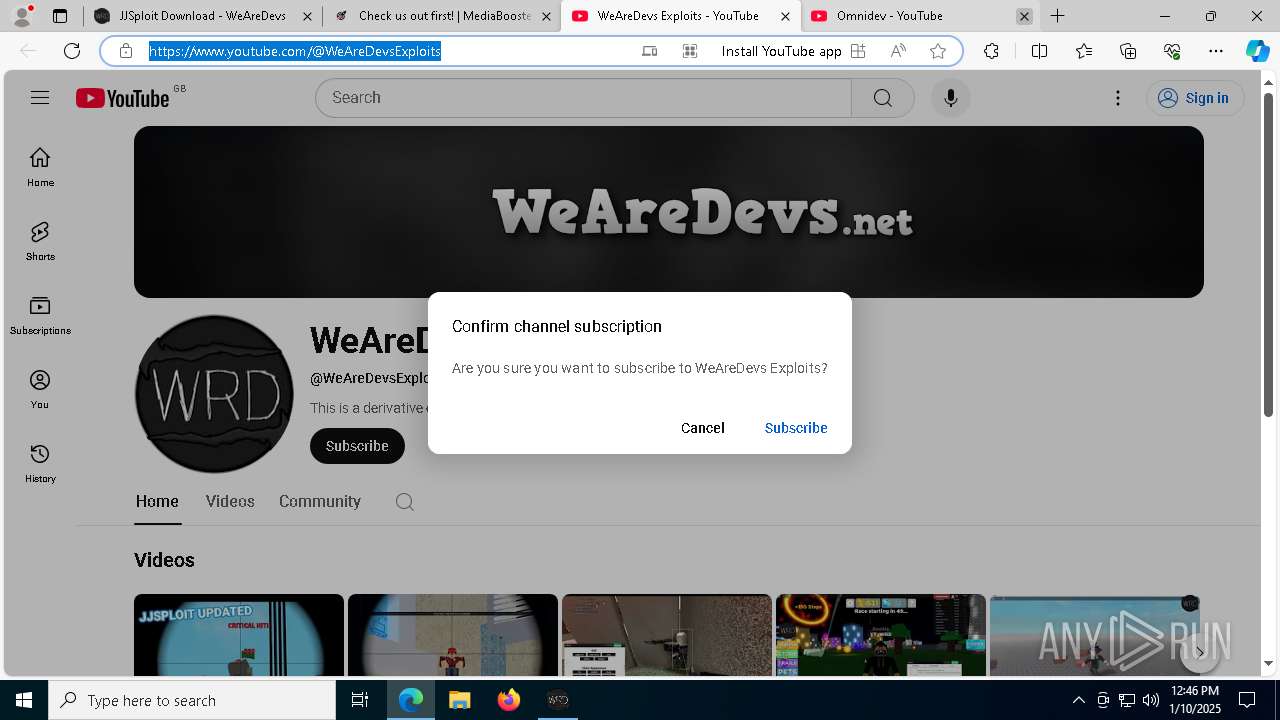This screenshot has width=1280, height=720.
Task: Open the WRD channel avatar
Action: tap(214, 394)
